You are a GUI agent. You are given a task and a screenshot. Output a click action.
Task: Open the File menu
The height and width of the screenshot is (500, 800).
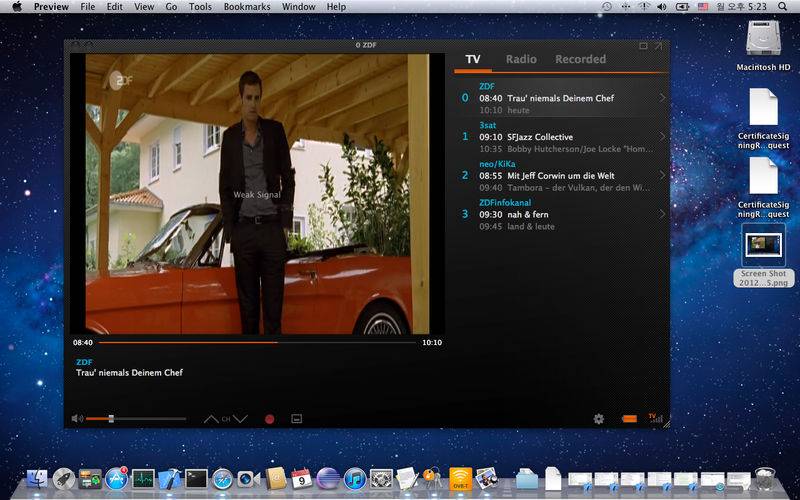(x=88, y=7)
